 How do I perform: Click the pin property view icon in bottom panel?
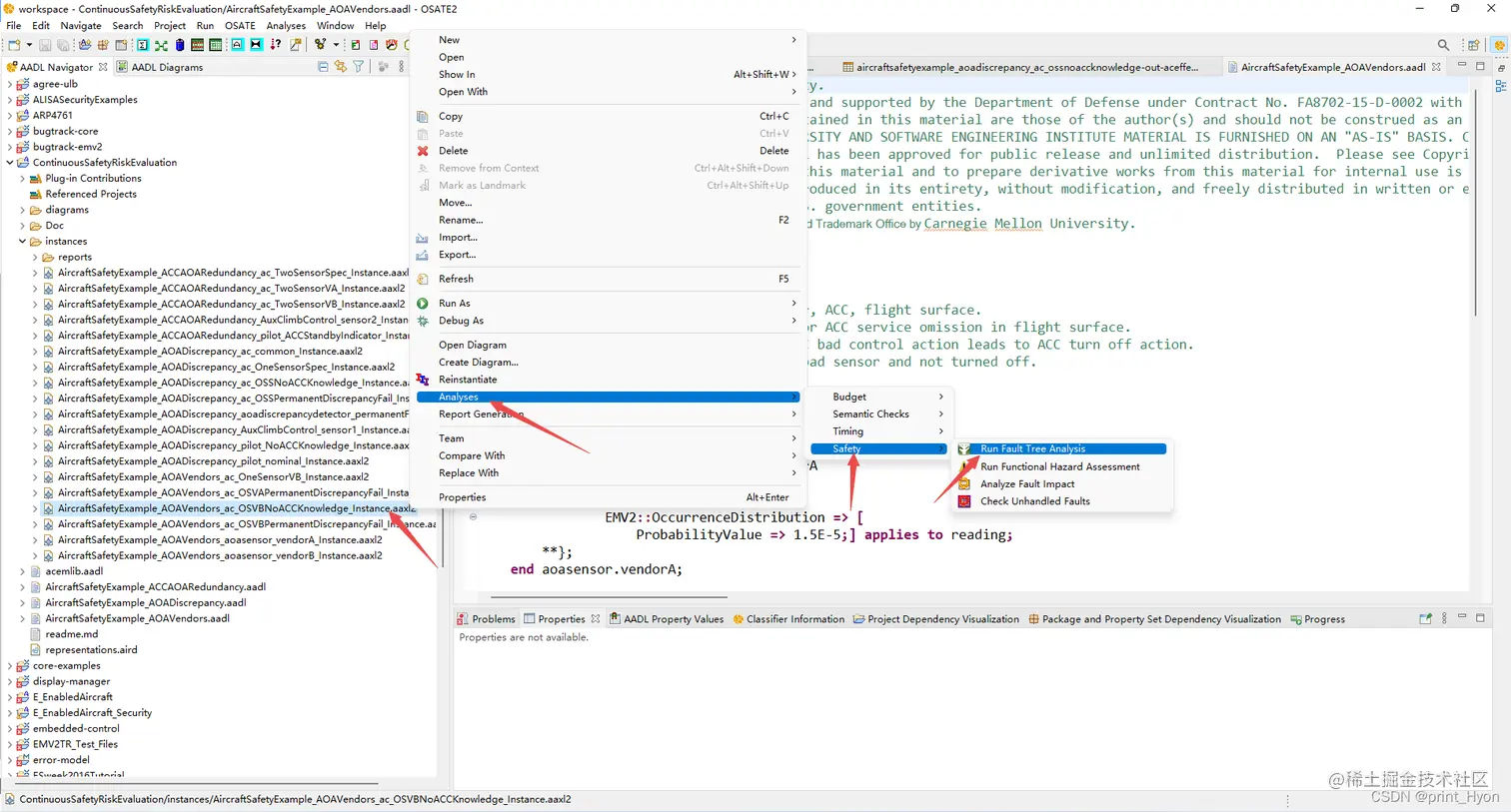tap(1426, 619)
